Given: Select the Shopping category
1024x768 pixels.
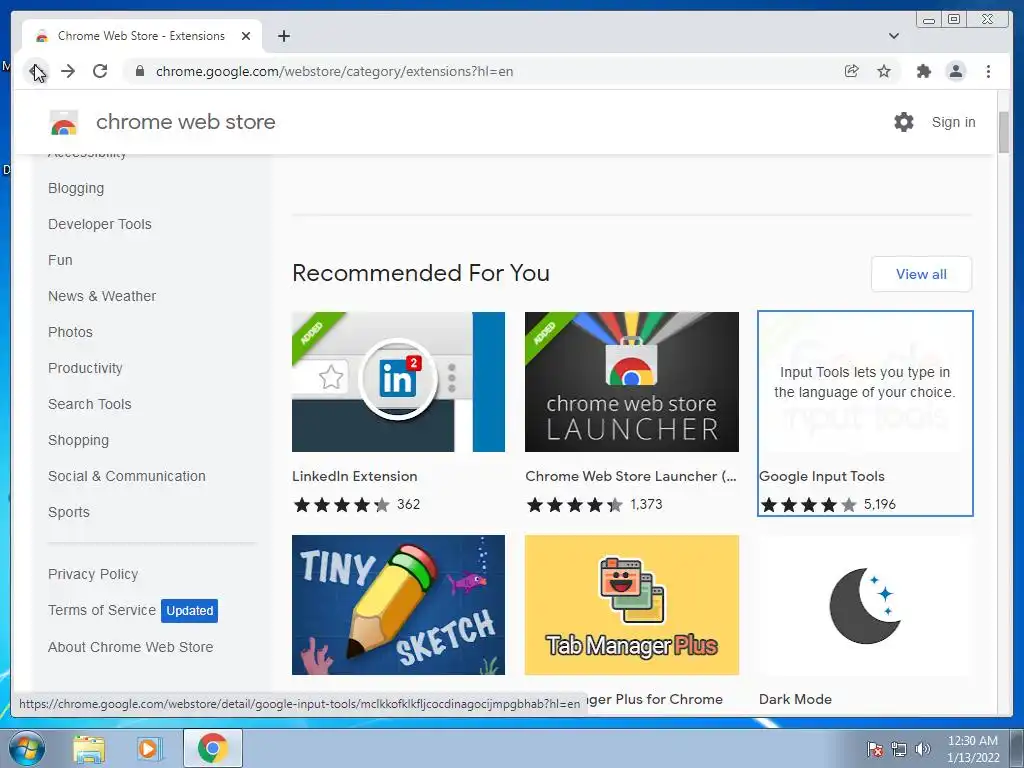Looking at the screenshot, I should tap(78, 440).
